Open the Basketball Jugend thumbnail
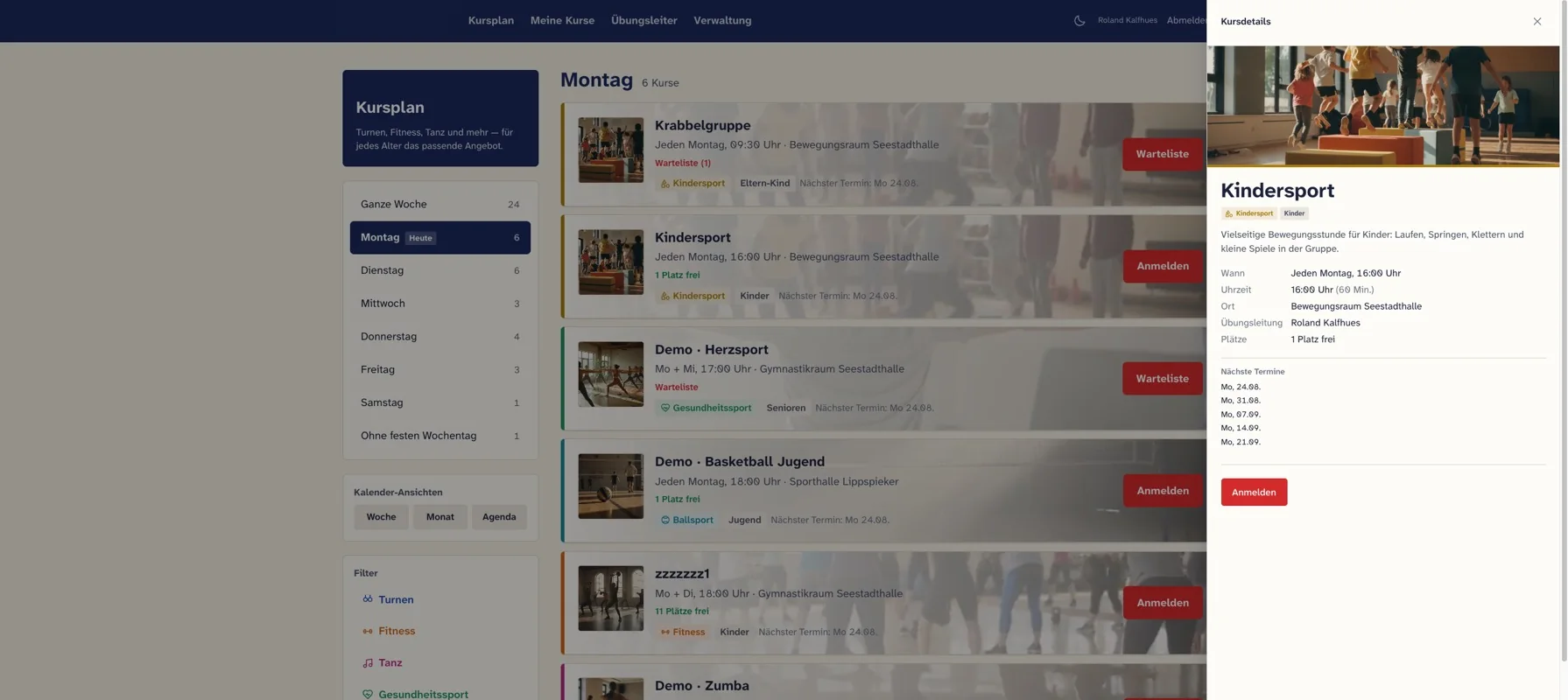The height and width of the screenshot is (700, 1568). [x=611, y=486]
